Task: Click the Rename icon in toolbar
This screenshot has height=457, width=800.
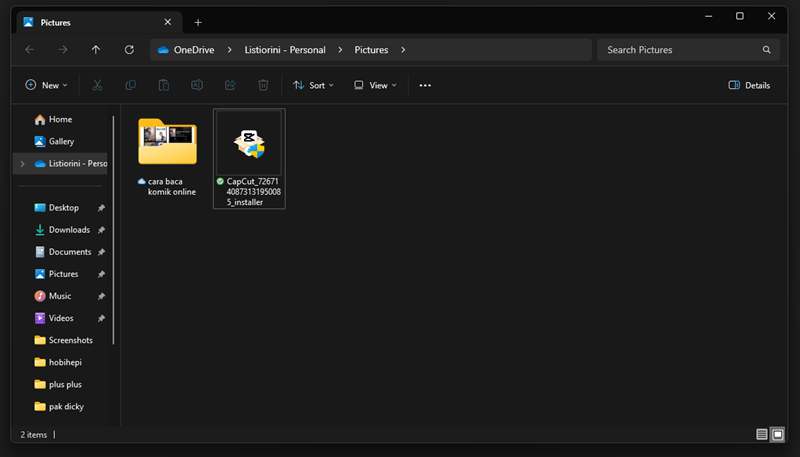Action: (x=197, y=86)
